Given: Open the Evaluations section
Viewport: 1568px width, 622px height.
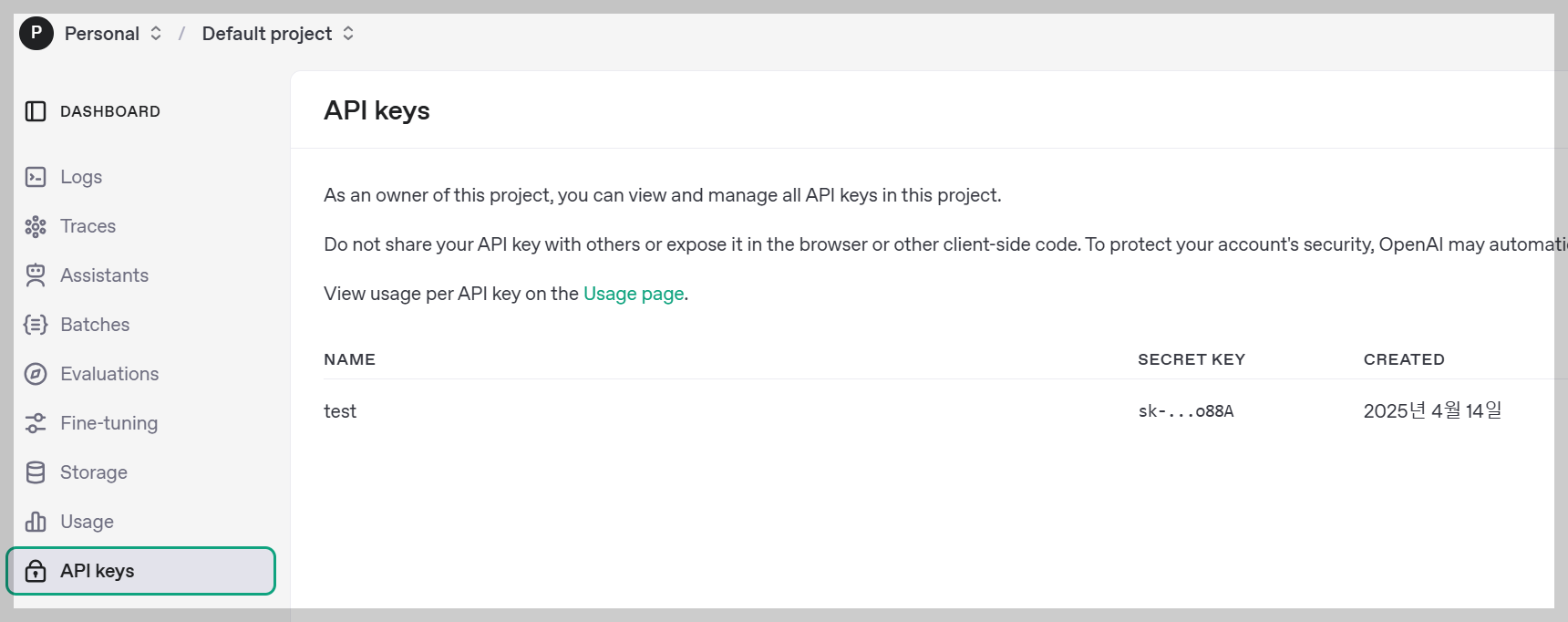Looking at the screenshot, I should tap(109, 374).
